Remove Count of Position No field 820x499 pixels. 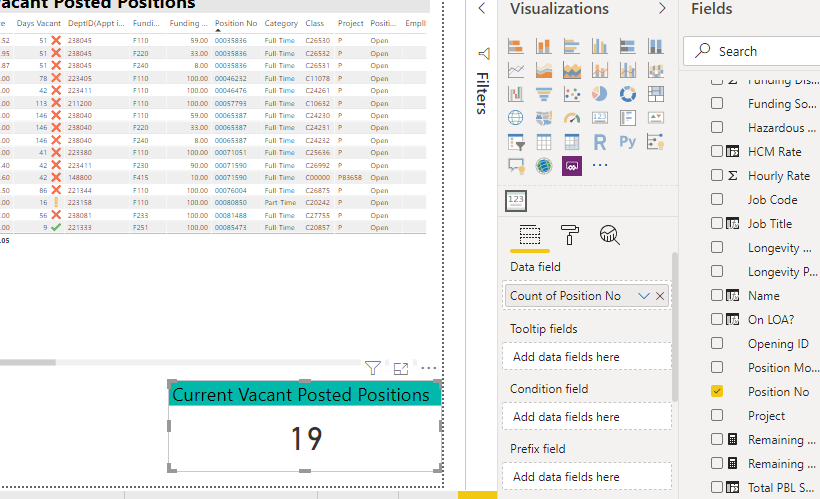(x=660, y=296)
